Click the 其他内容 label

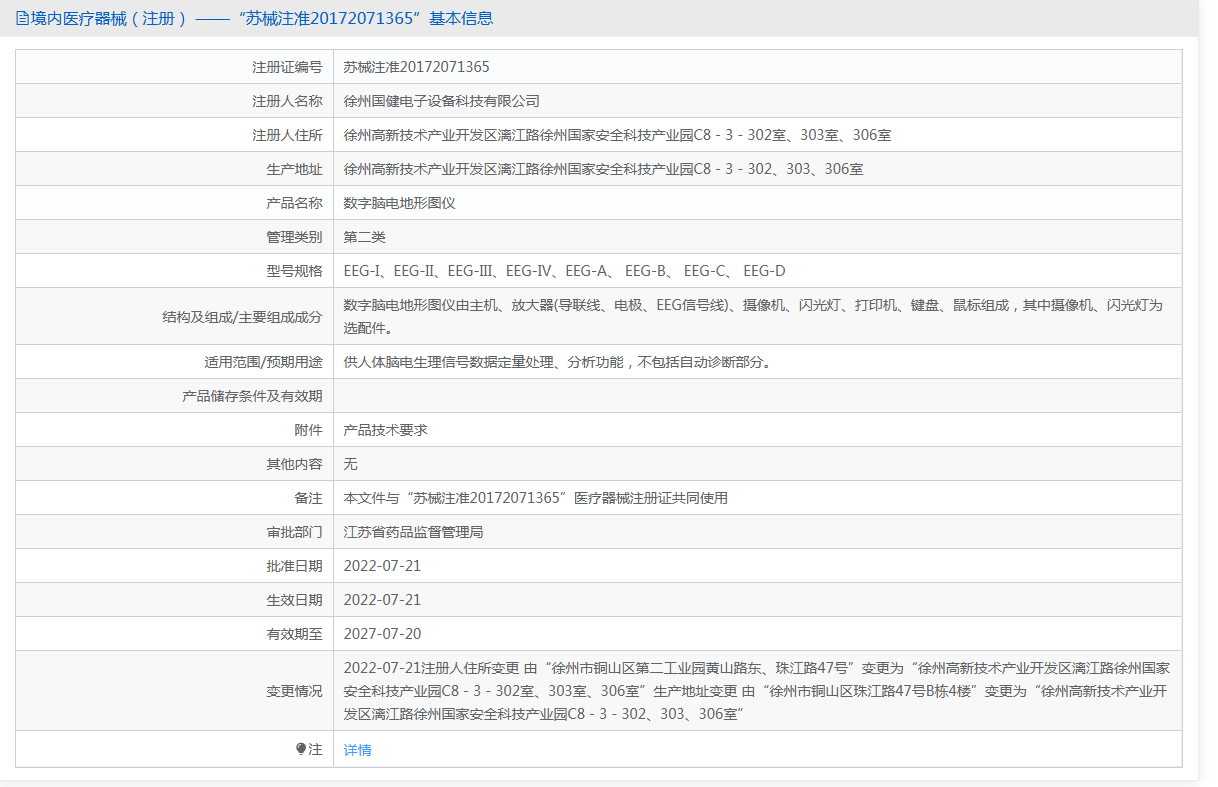point(294,464)
